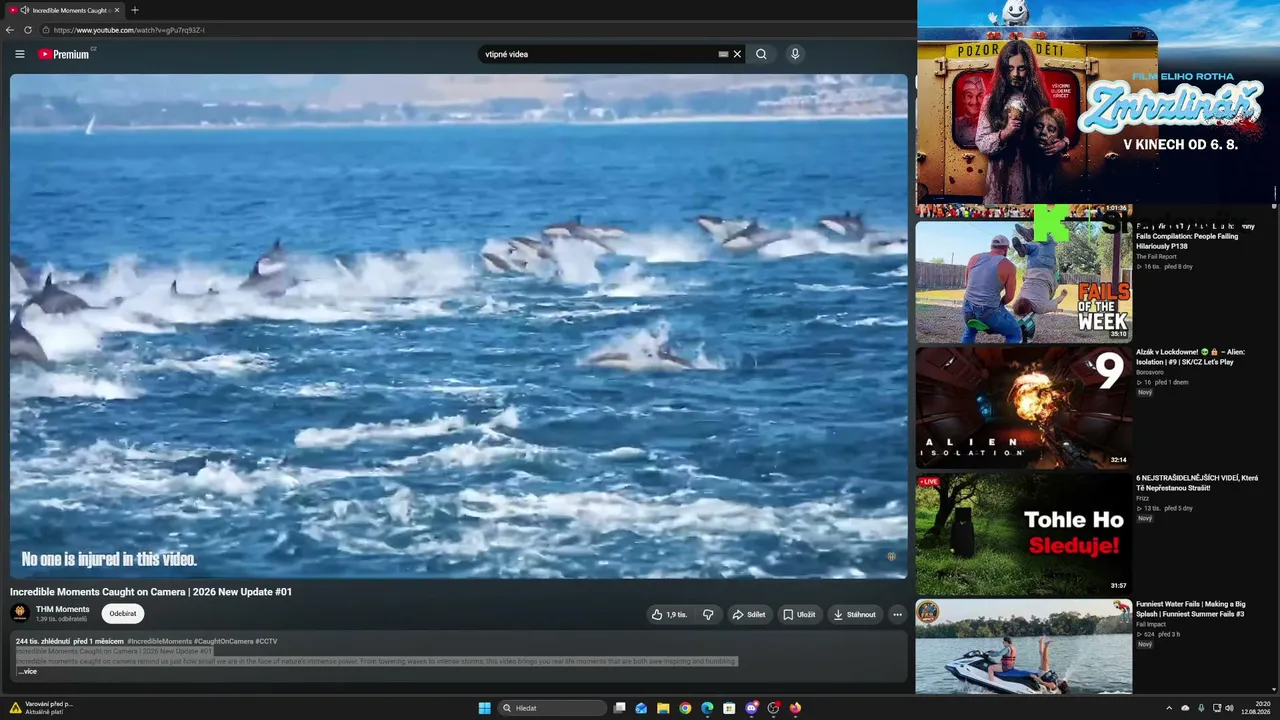1280x720 pixels.
Task: Show hidden system tray icons
Action: [1169, 708]
